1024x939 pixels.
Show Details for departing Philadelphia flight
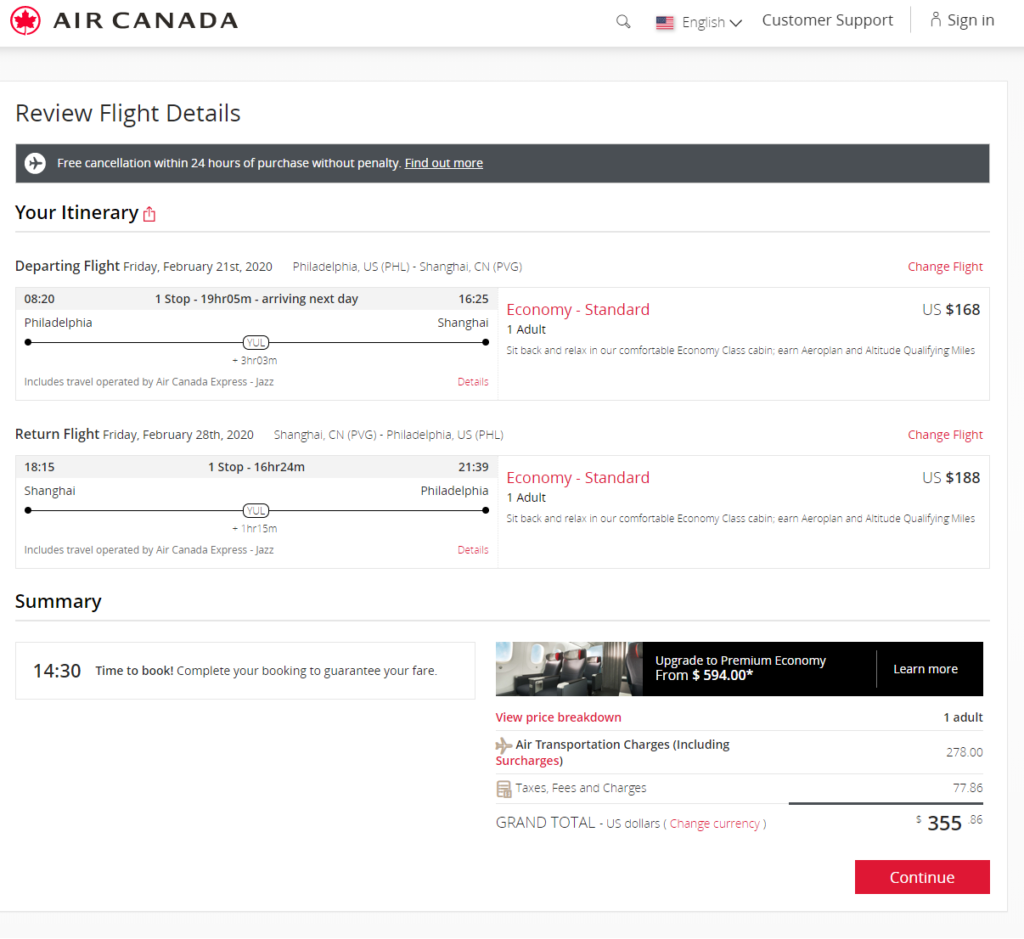tap(473, 382)
